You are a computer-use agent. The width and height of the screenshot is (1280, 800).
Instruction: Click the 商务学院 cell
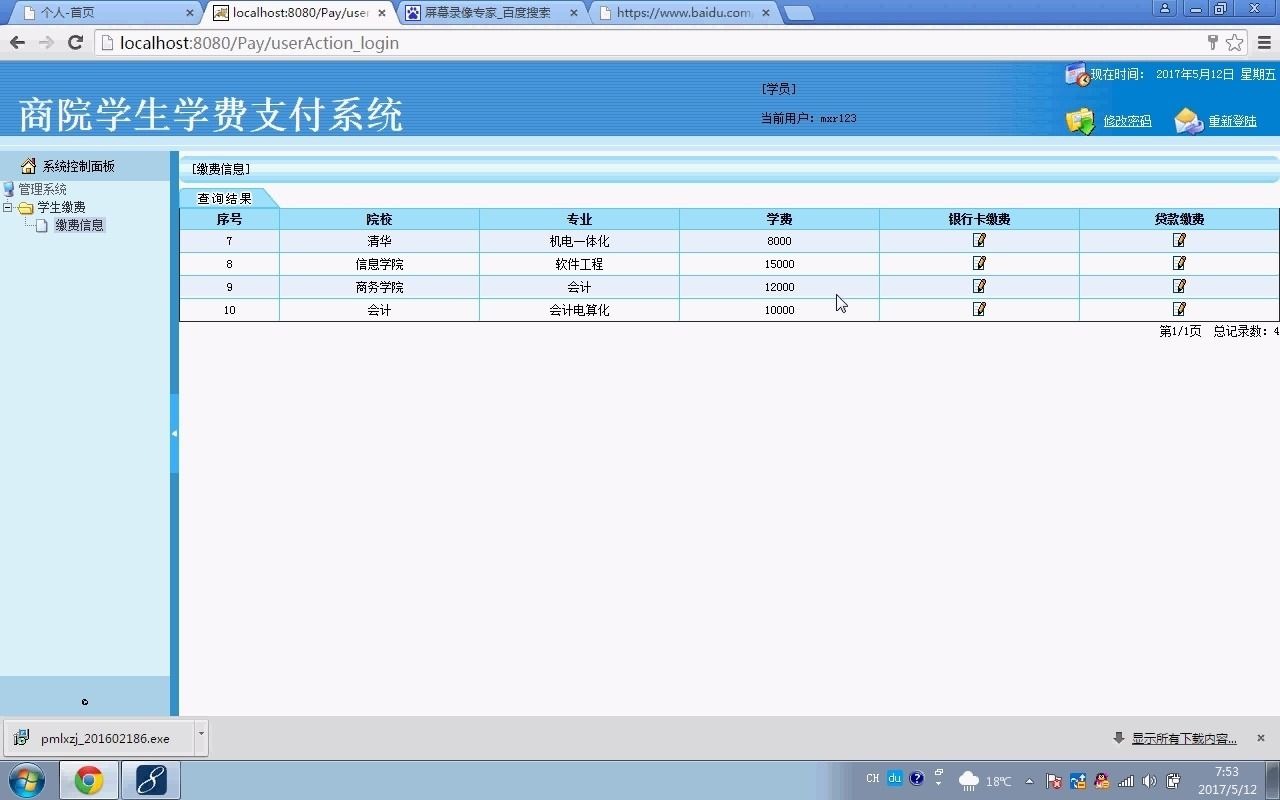pos(379,287)
